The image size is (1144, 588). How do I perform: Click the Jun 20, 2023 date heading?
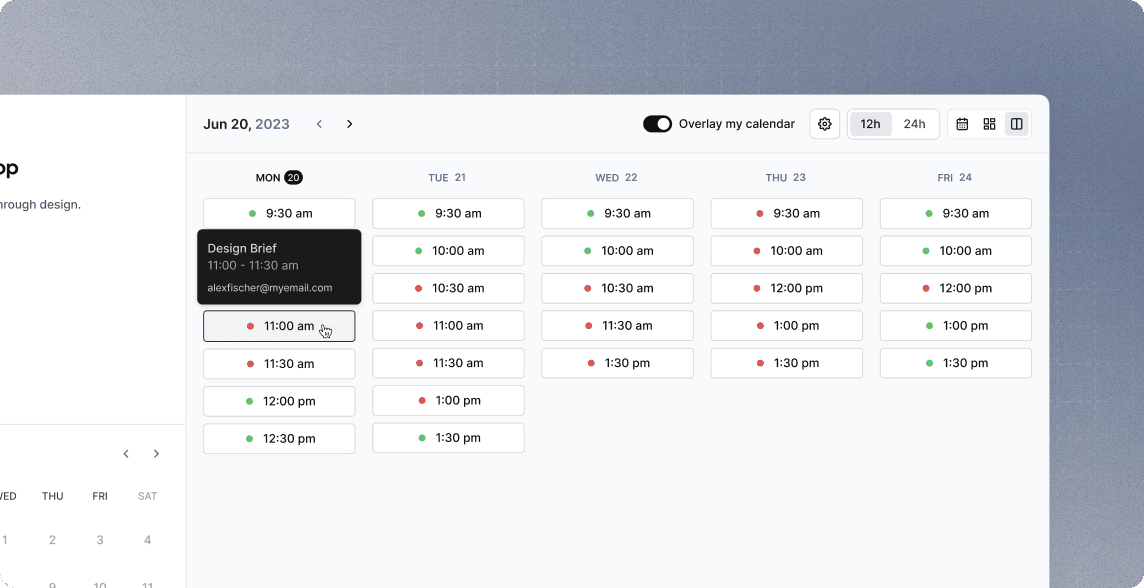click(246, 124)
